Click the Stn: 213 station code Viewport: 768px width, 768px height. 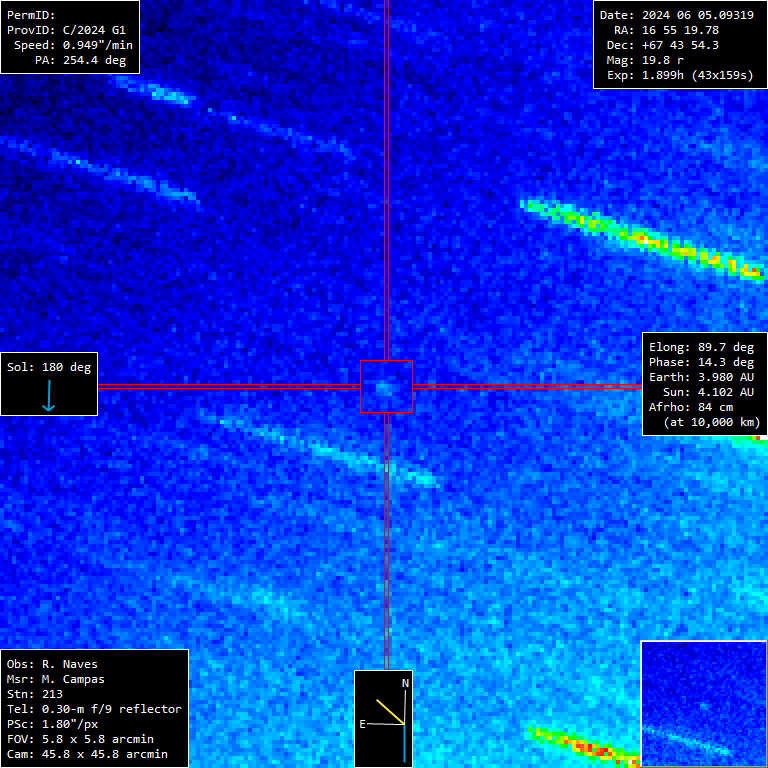point(34,694)
